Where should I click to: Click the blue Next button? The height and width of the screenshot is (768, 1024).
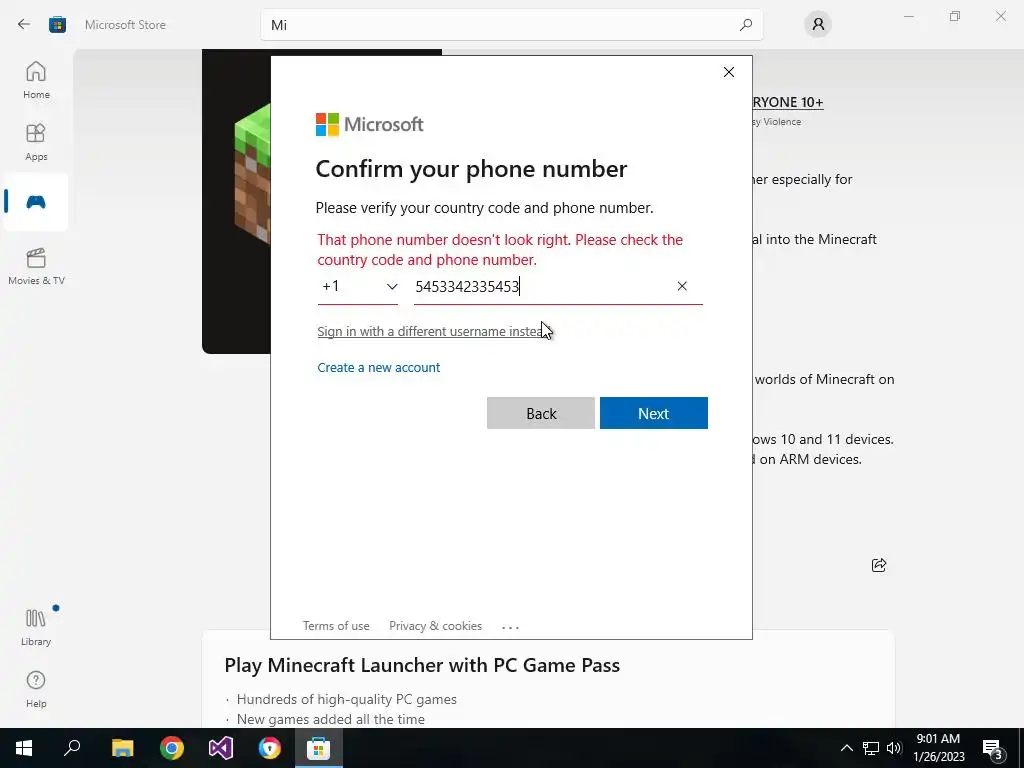[654, 413]
